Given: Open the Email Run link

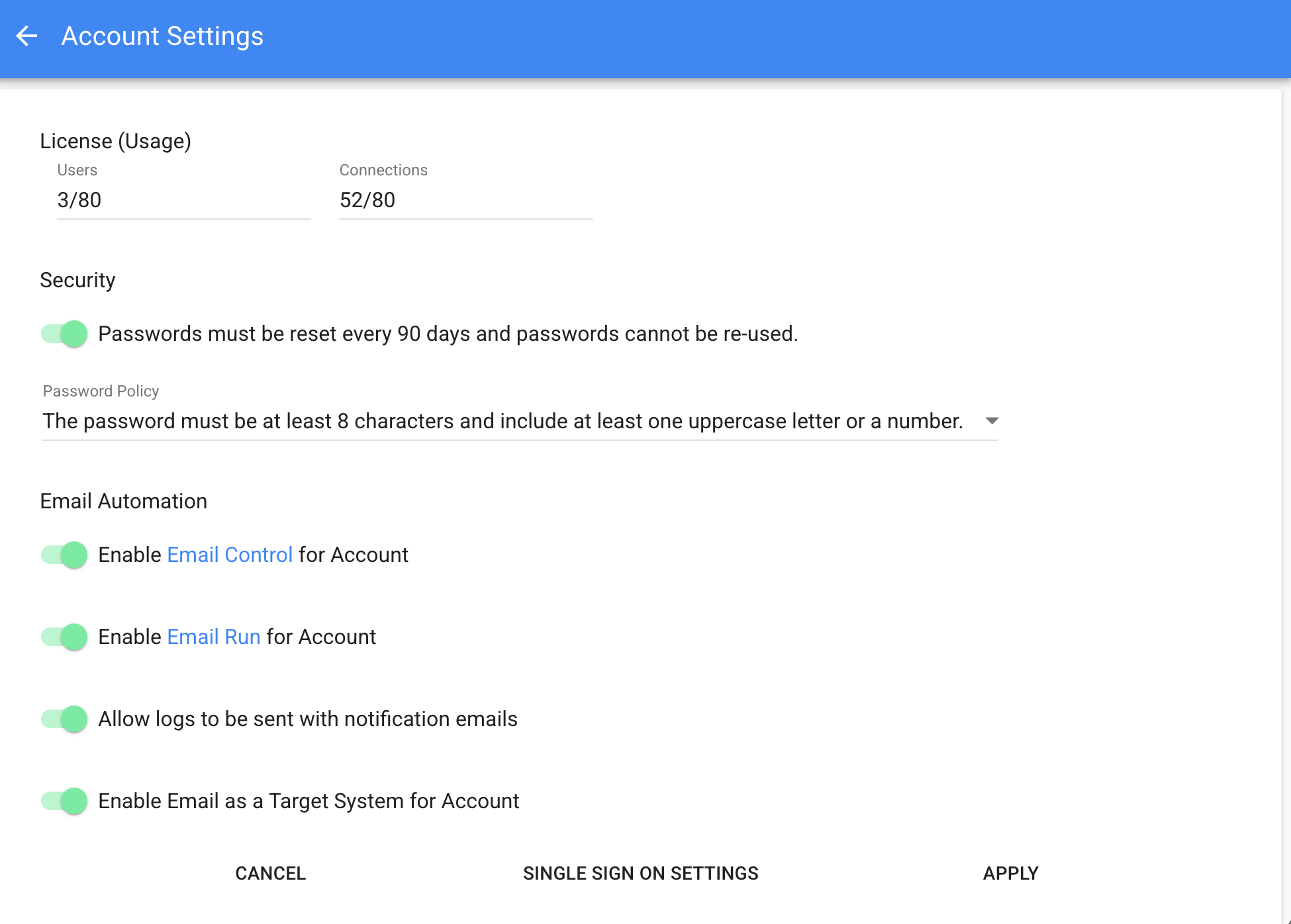Looking at the screenshot, I should [214, 637].
